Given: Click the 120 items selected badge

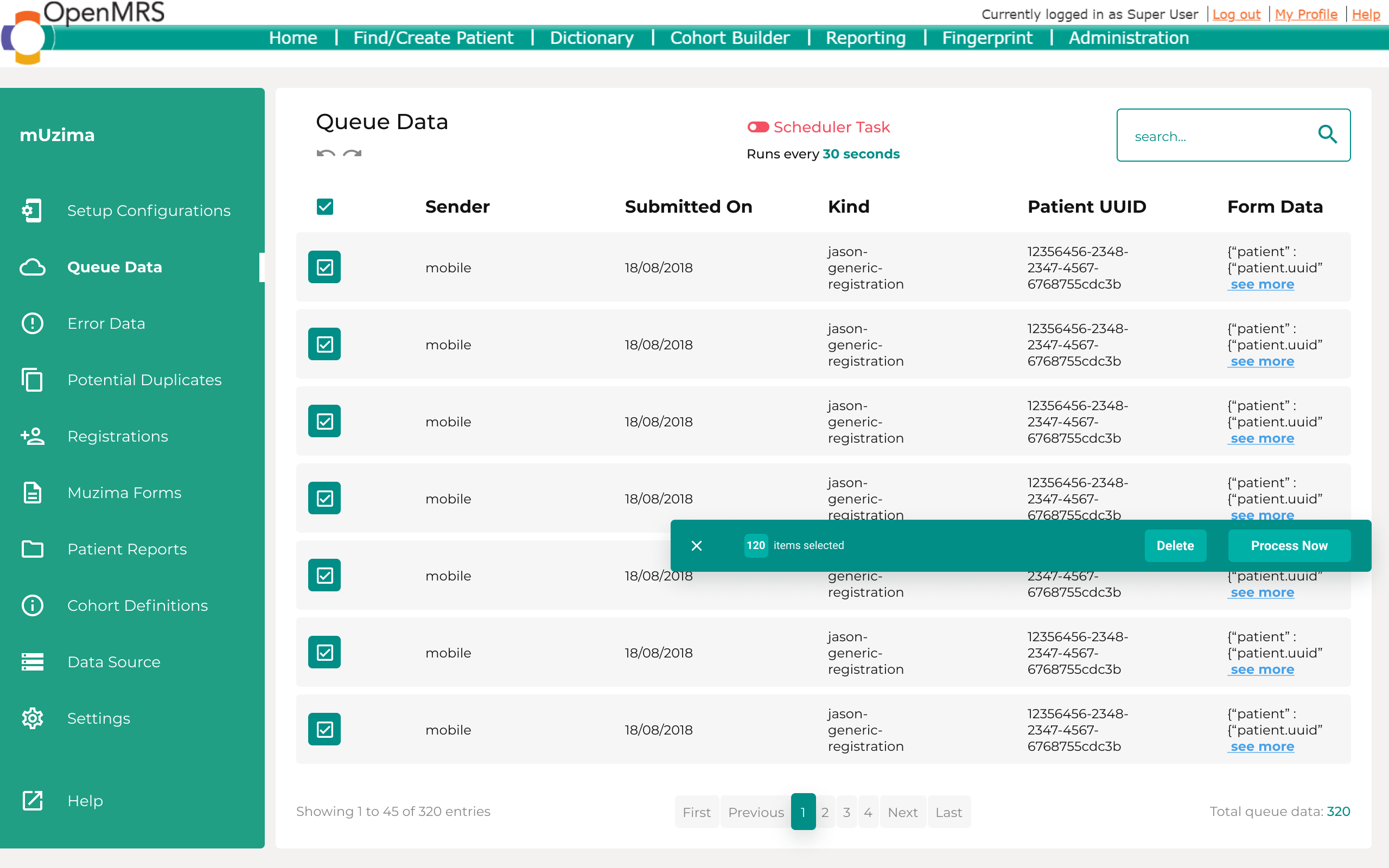Looking at the screenshot, I should [x=756, y=545].
